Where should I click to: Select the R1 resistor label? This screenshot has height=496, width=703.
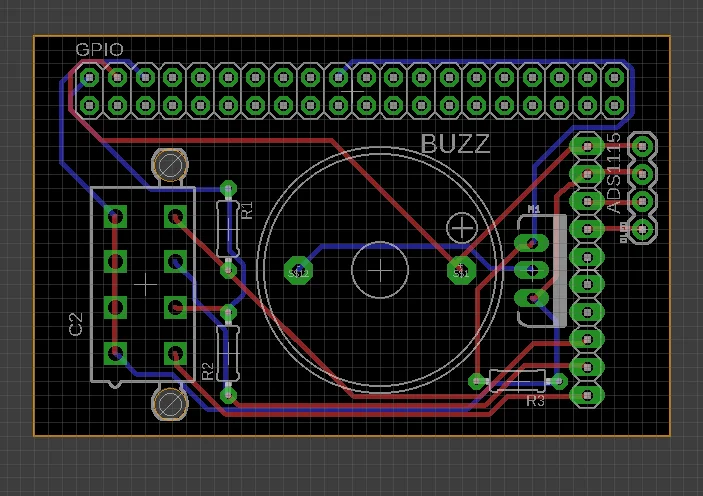247,210
